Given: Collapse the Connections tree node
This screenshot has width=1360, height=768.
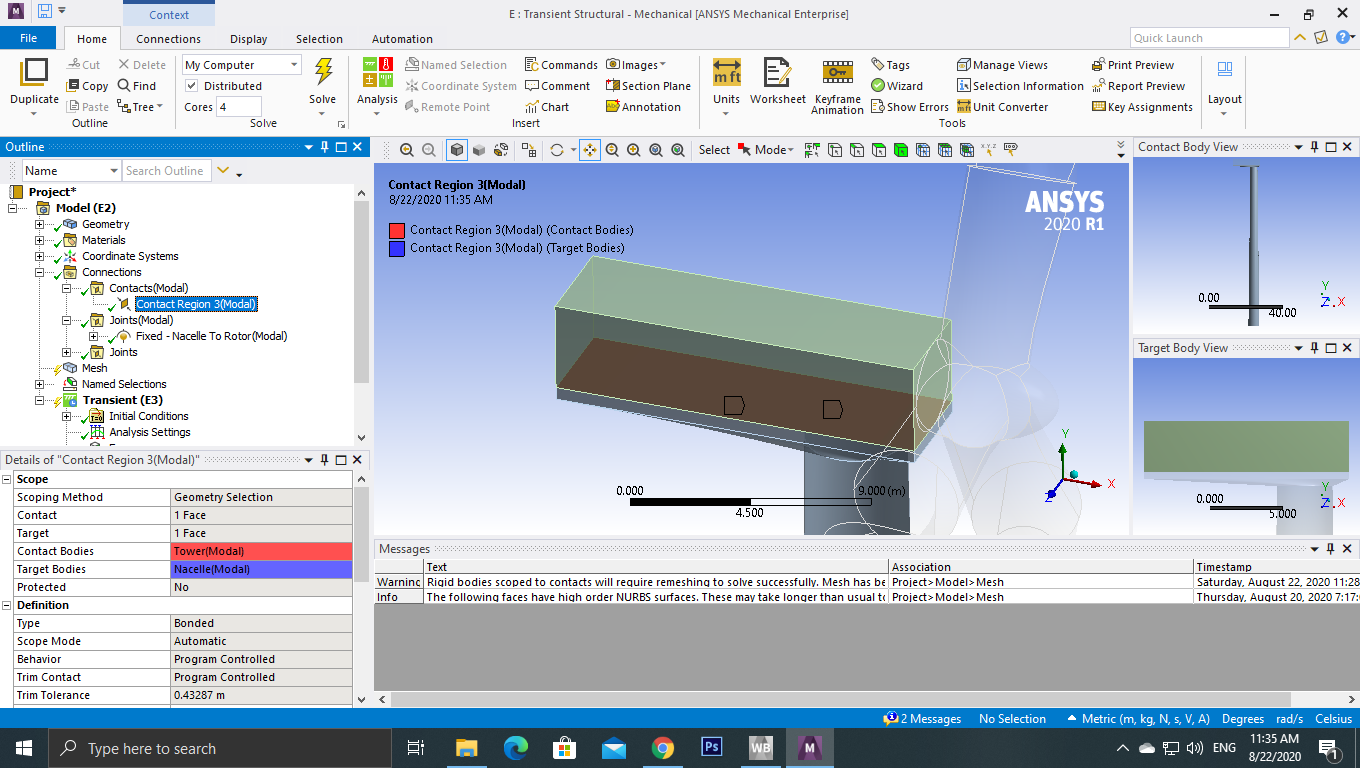Looking at the screenshot, I should coord(40,272).
